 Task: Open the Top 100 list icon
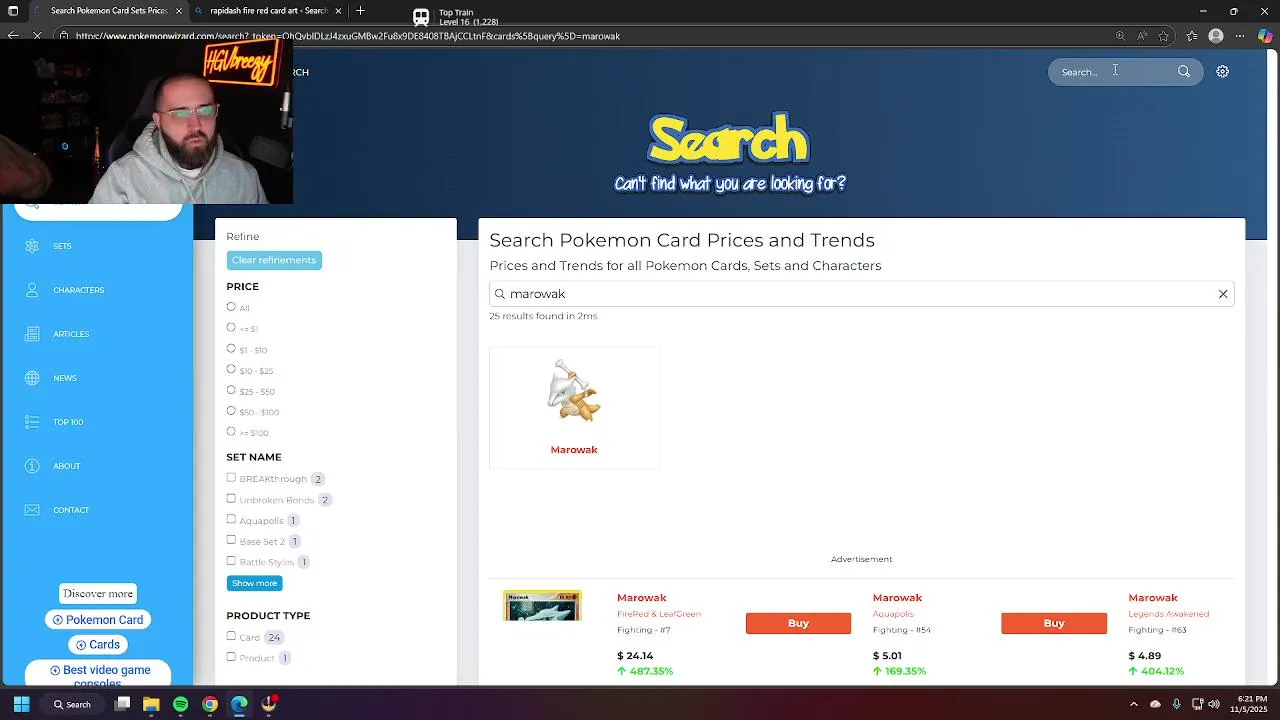[x=32, y=422]
